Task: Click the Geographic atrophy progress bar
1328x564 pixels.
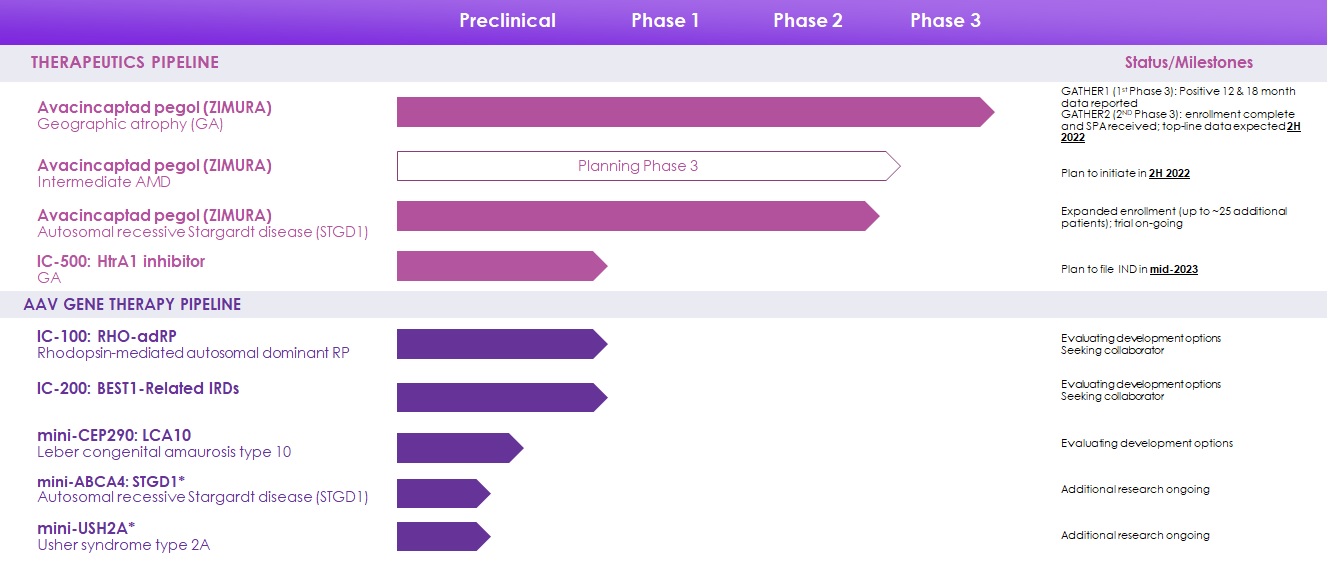Action: pos(690,112)
